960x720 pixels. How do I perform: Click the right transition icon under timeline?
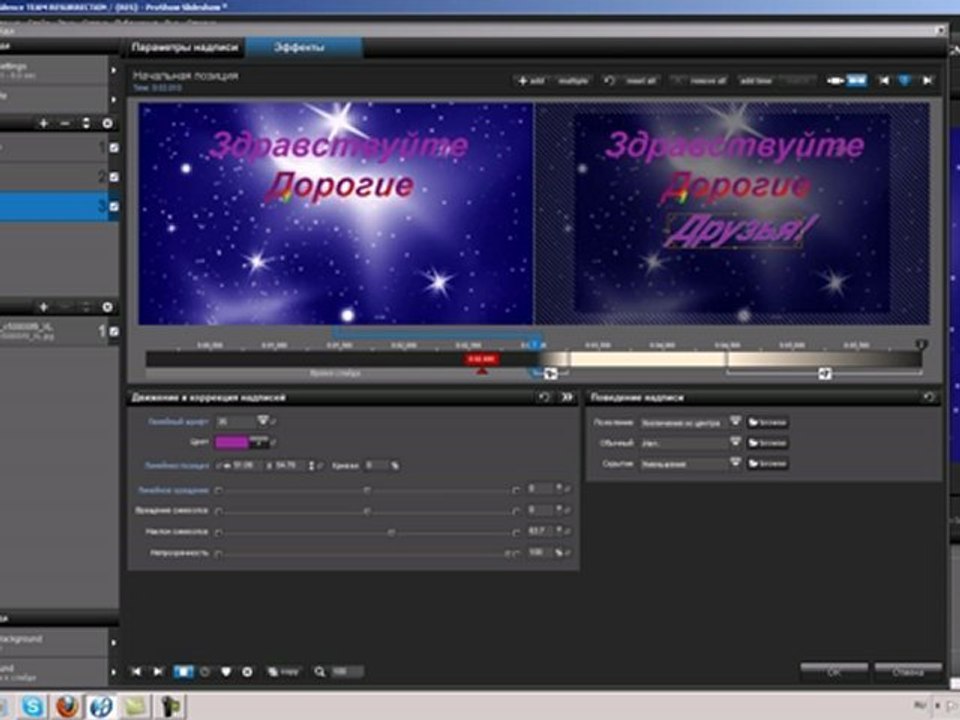coord(825,373)
